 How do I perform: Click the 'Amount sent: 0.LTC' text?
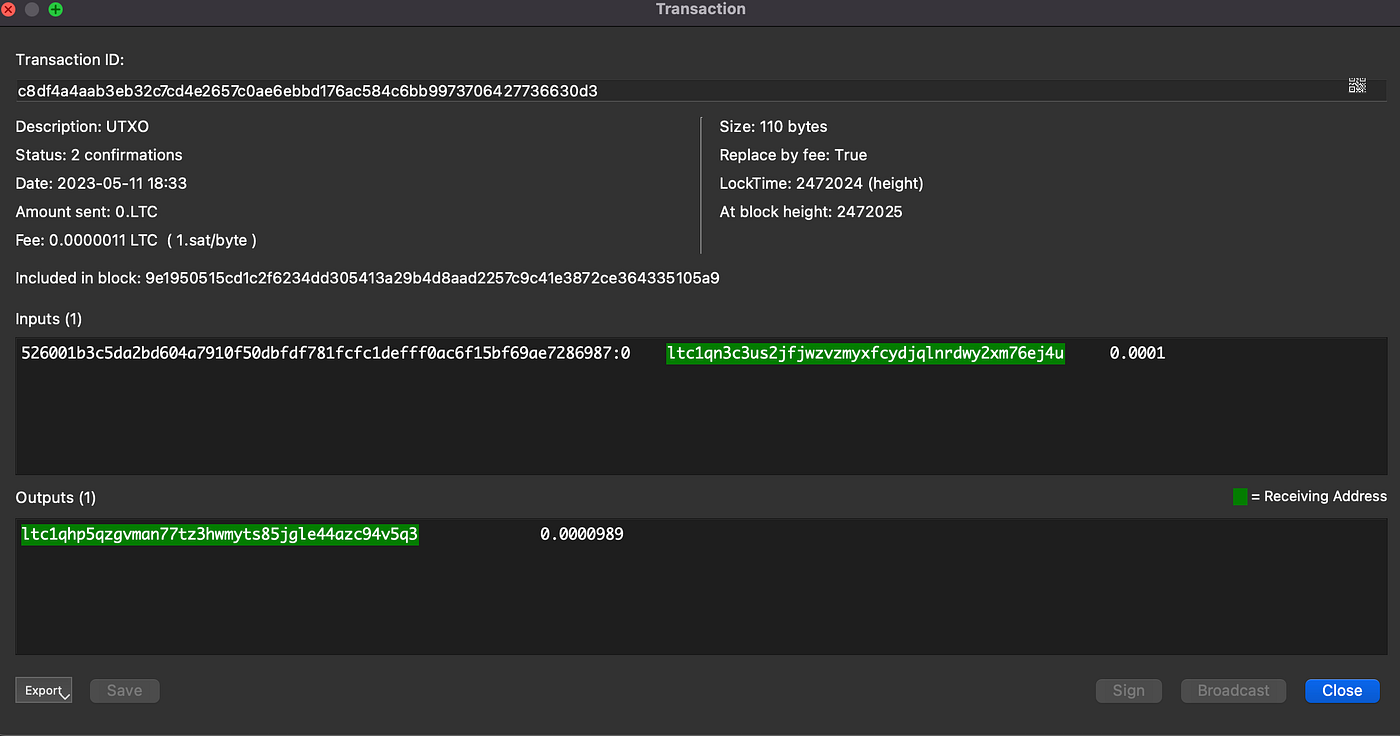click(x=87, y=212)
